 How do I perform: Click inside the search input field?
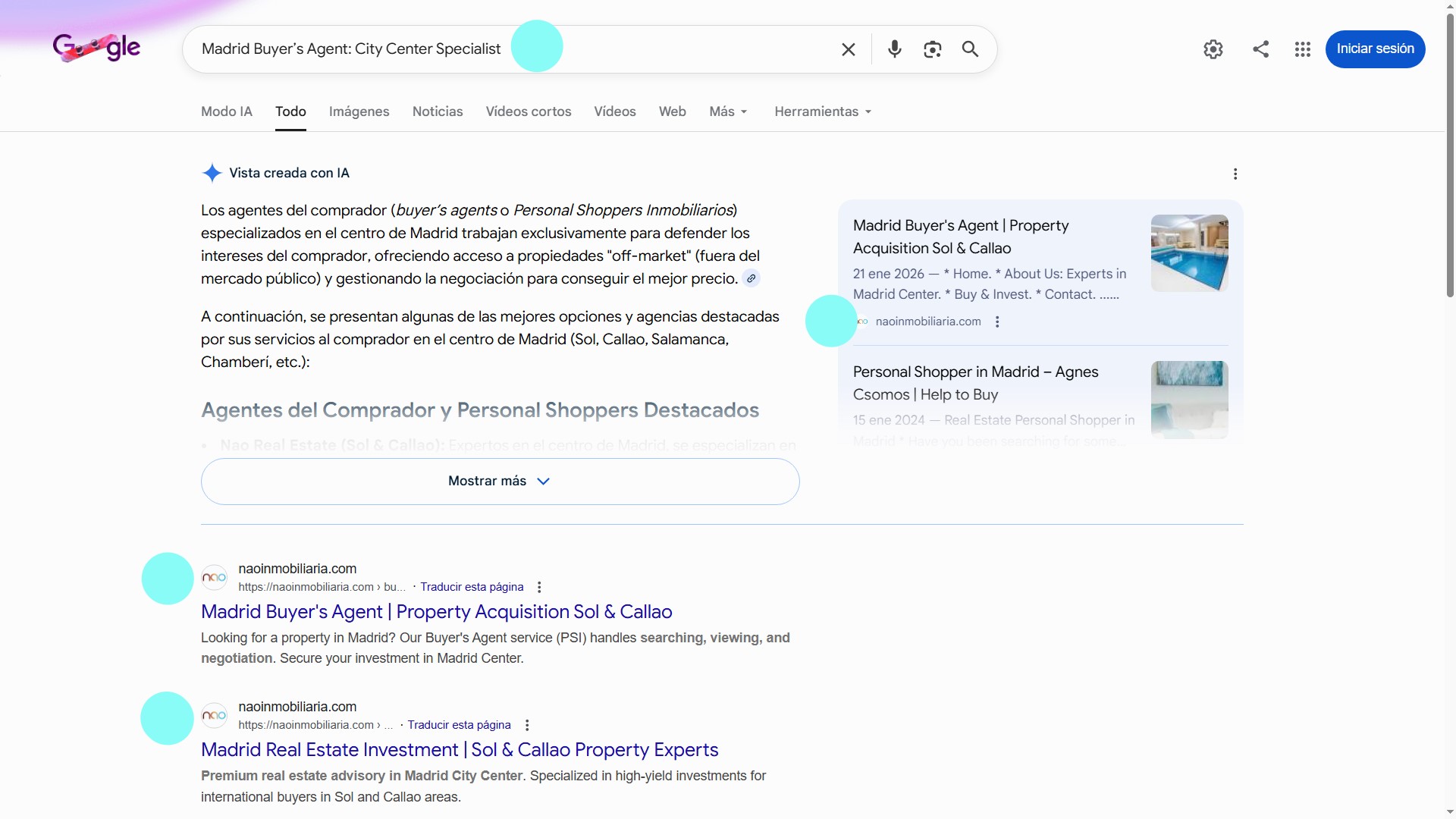coord(667,49)
